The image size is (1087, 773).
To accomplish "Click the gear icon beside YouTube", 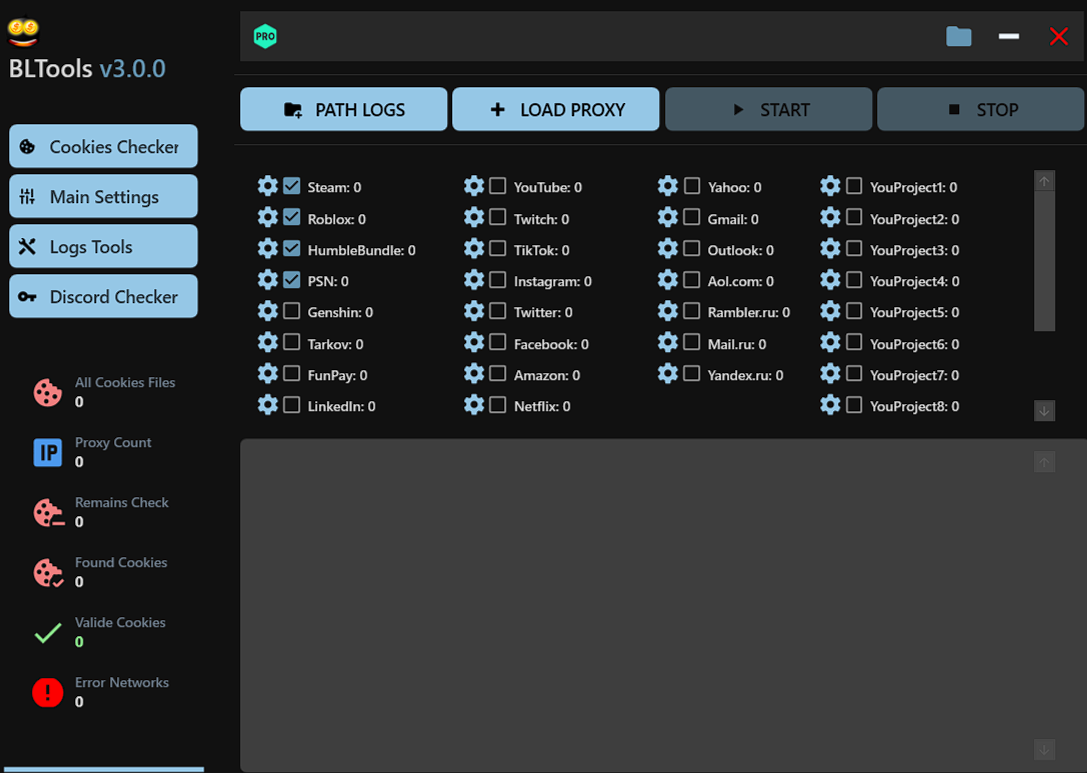I will pos(474,186).
